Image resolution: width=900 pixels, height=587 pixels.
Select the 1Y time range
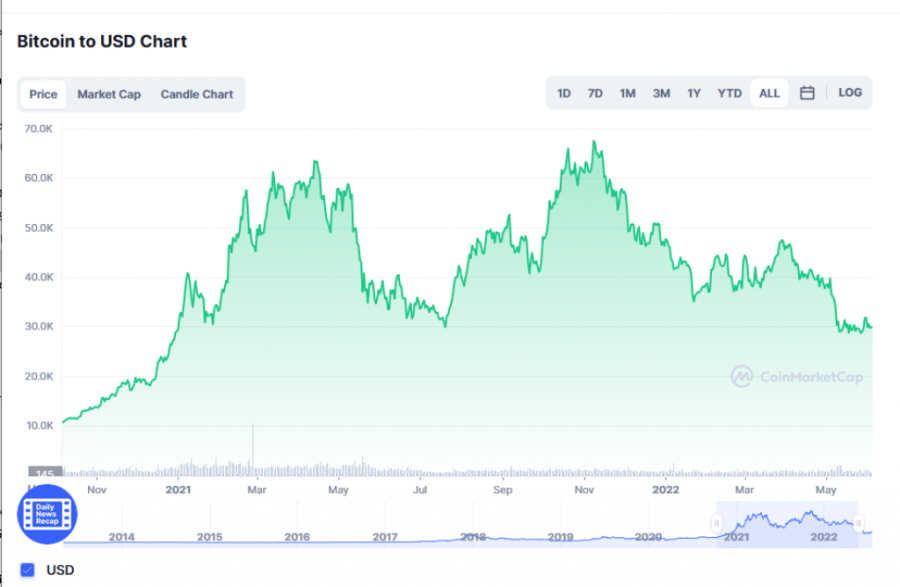[x=694, y=93]
